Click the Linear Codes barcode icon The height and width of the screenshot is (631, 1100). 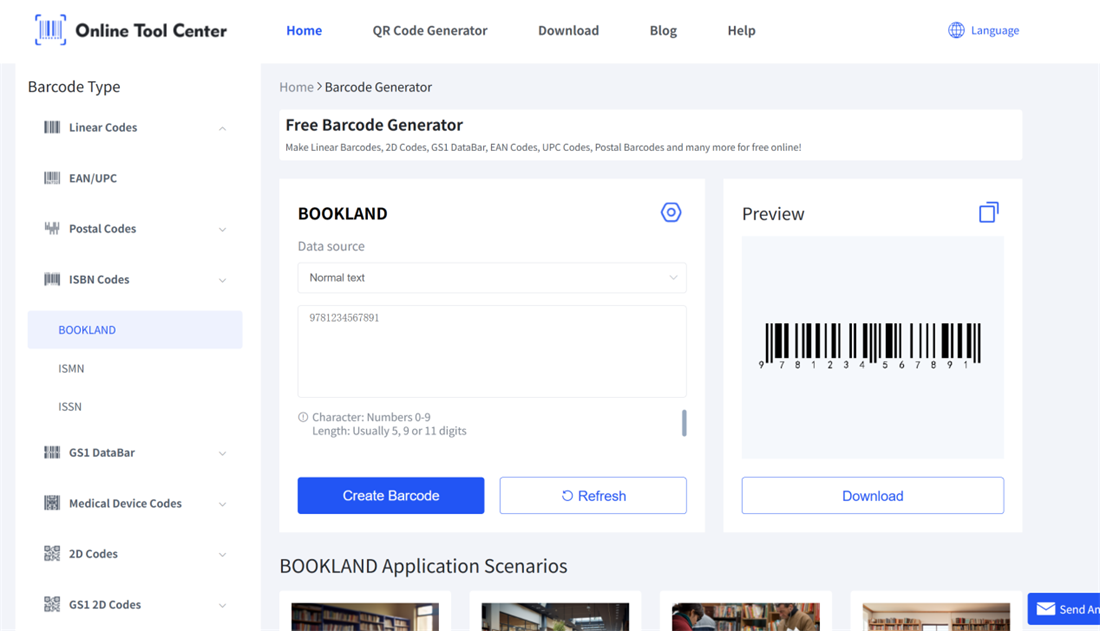click(x=52, y=127)
